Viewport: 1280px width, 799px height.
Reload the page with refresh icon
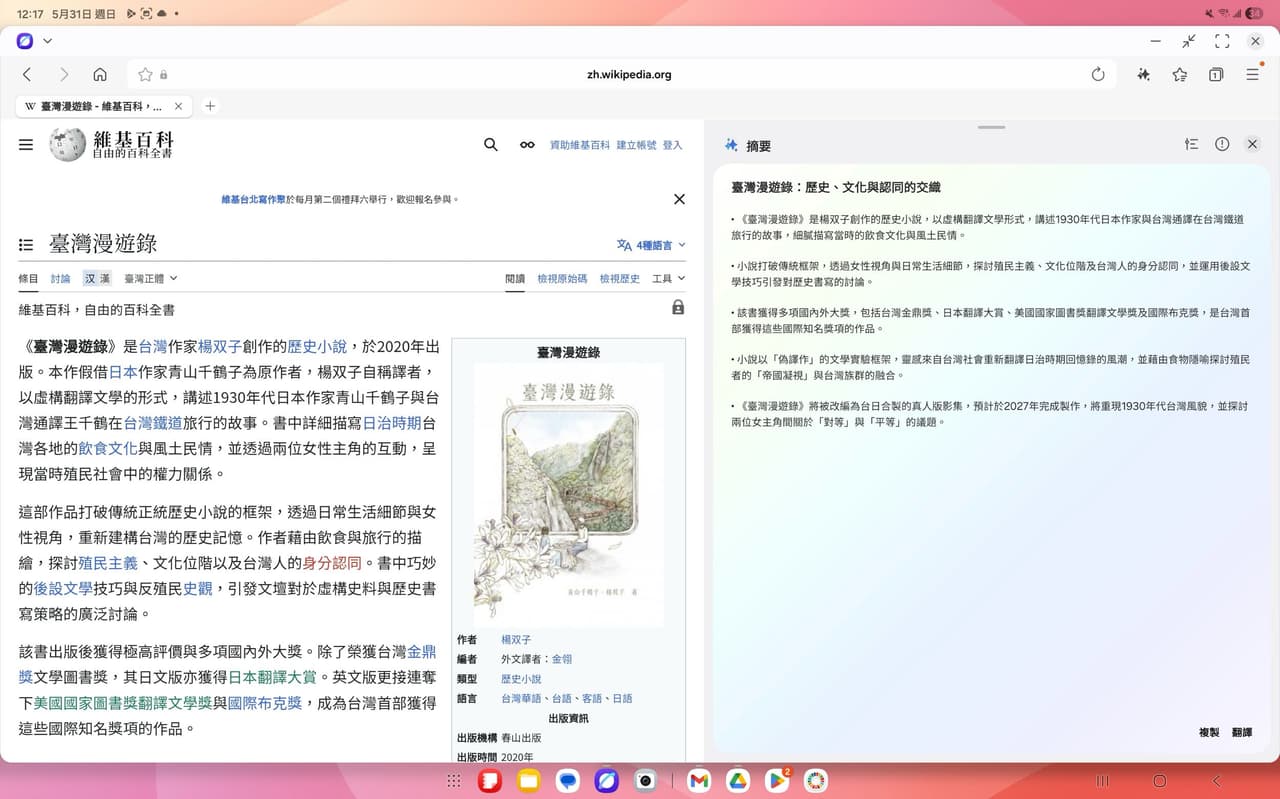(1098, 74)
